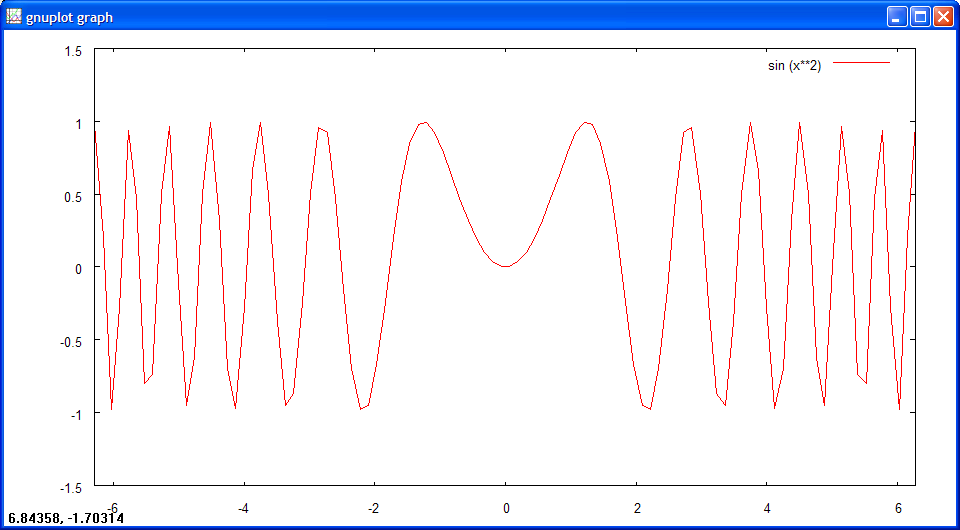Click the x-axis label 0
This screenshot has height=530, width=960.
(x=506, y=507)
